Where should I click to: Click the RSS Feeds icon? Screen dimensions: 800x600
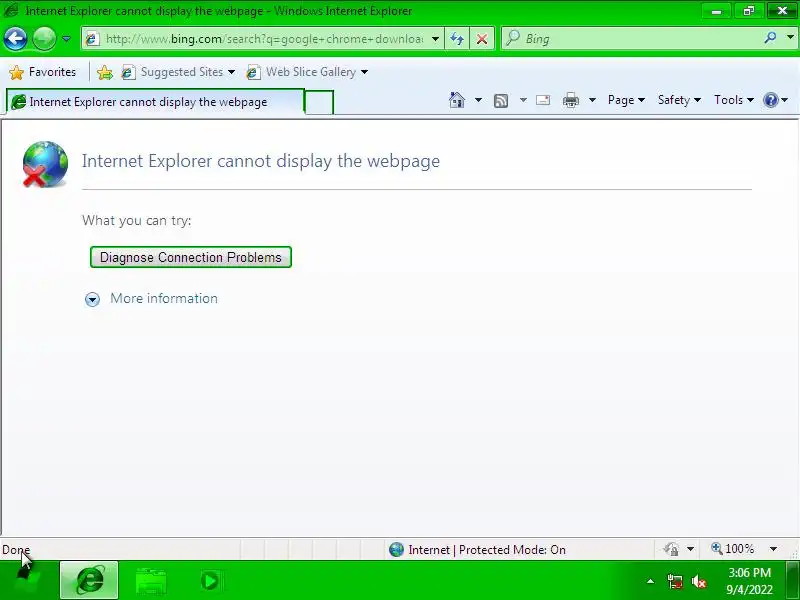pyautogui.click(x=501, y=101)
